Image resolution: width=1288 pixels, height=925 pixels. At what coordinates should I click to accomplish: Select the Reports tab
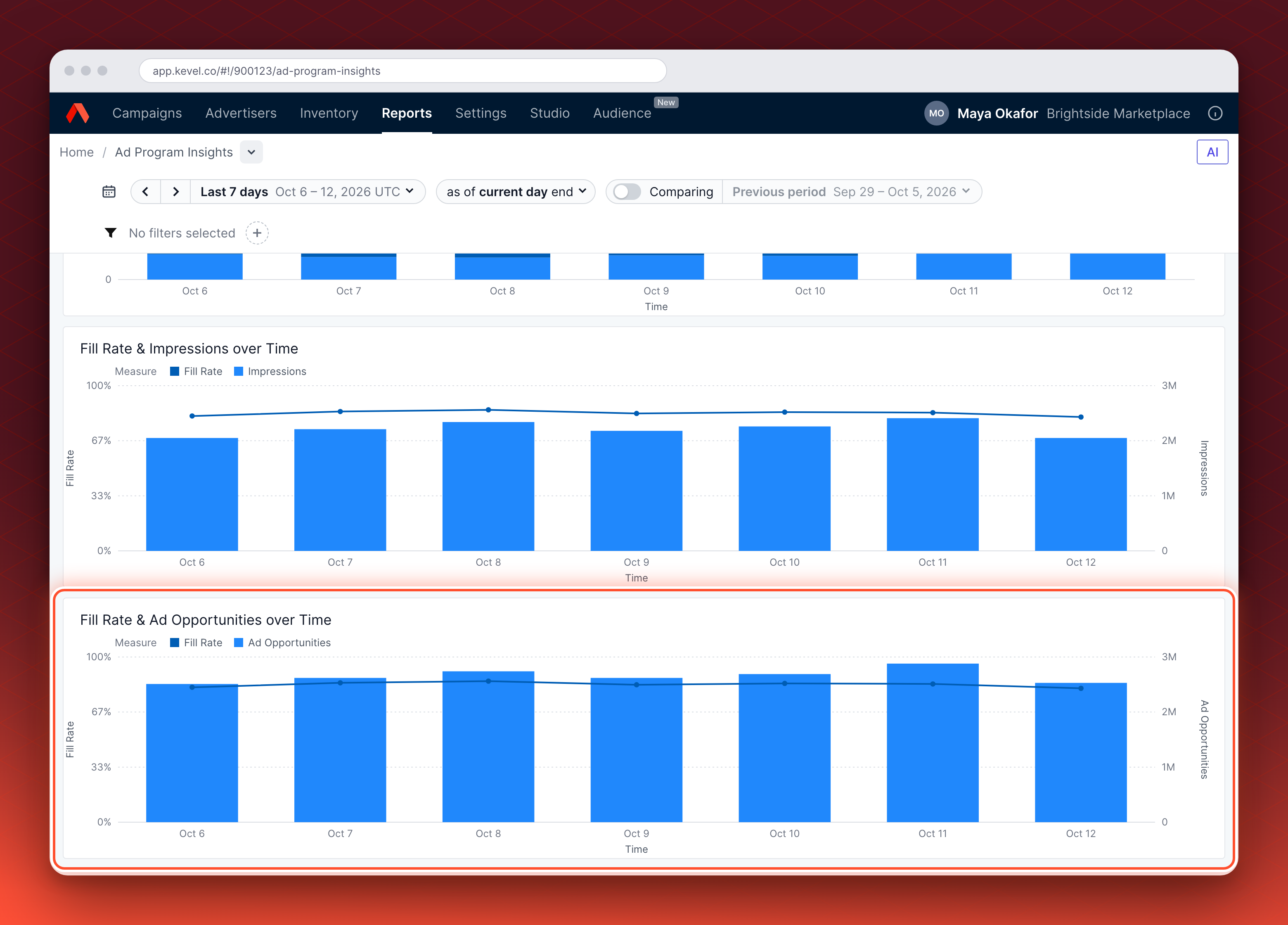(x=407, y=113)
